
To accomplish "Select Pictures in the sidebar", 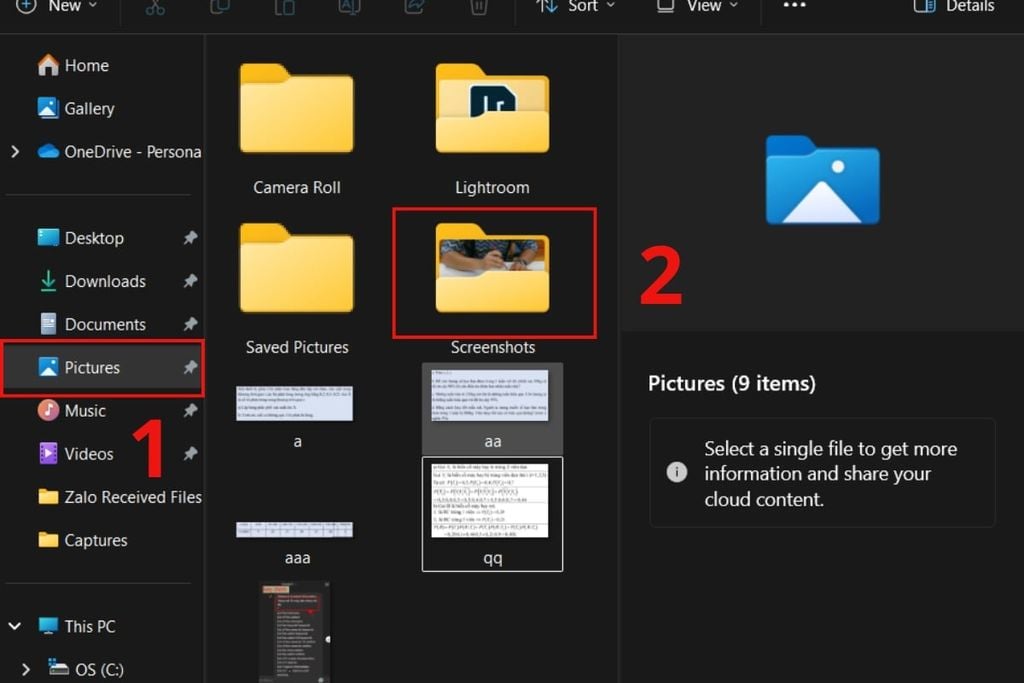I will pyautogui.click(x=103, y=368).
